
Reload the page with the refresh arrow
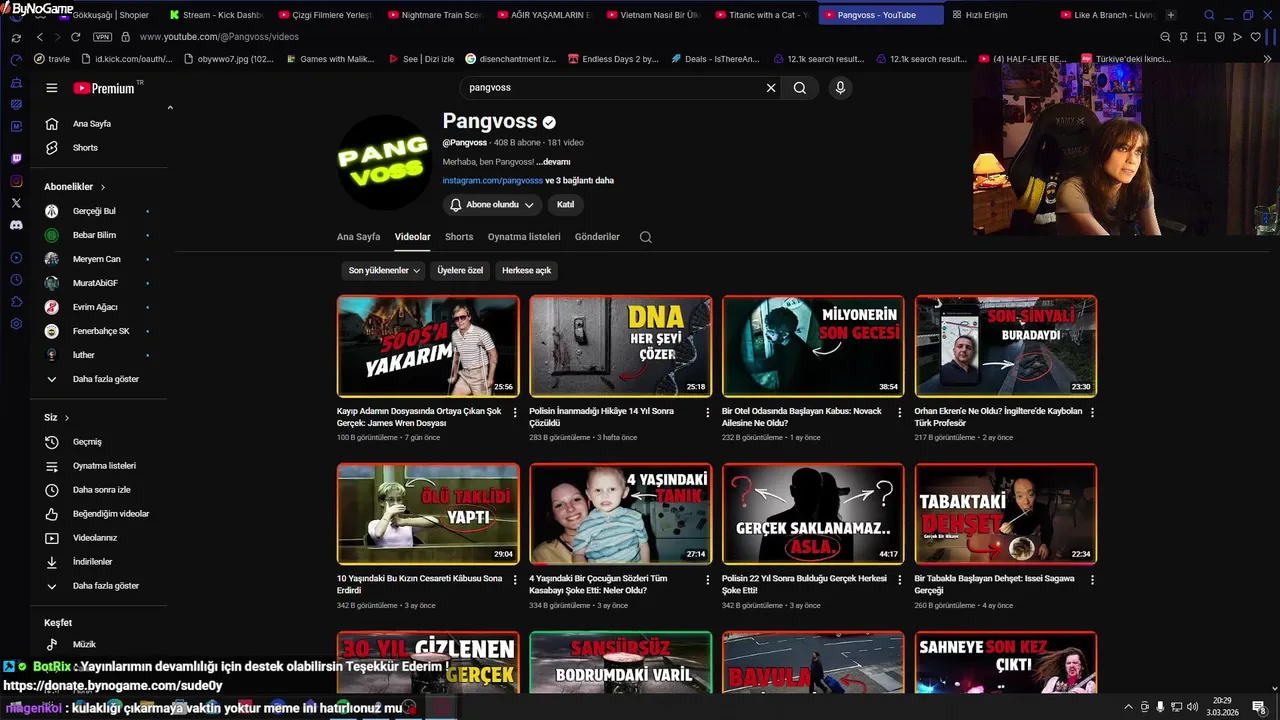pyautogui.click(x=75, y=37)
